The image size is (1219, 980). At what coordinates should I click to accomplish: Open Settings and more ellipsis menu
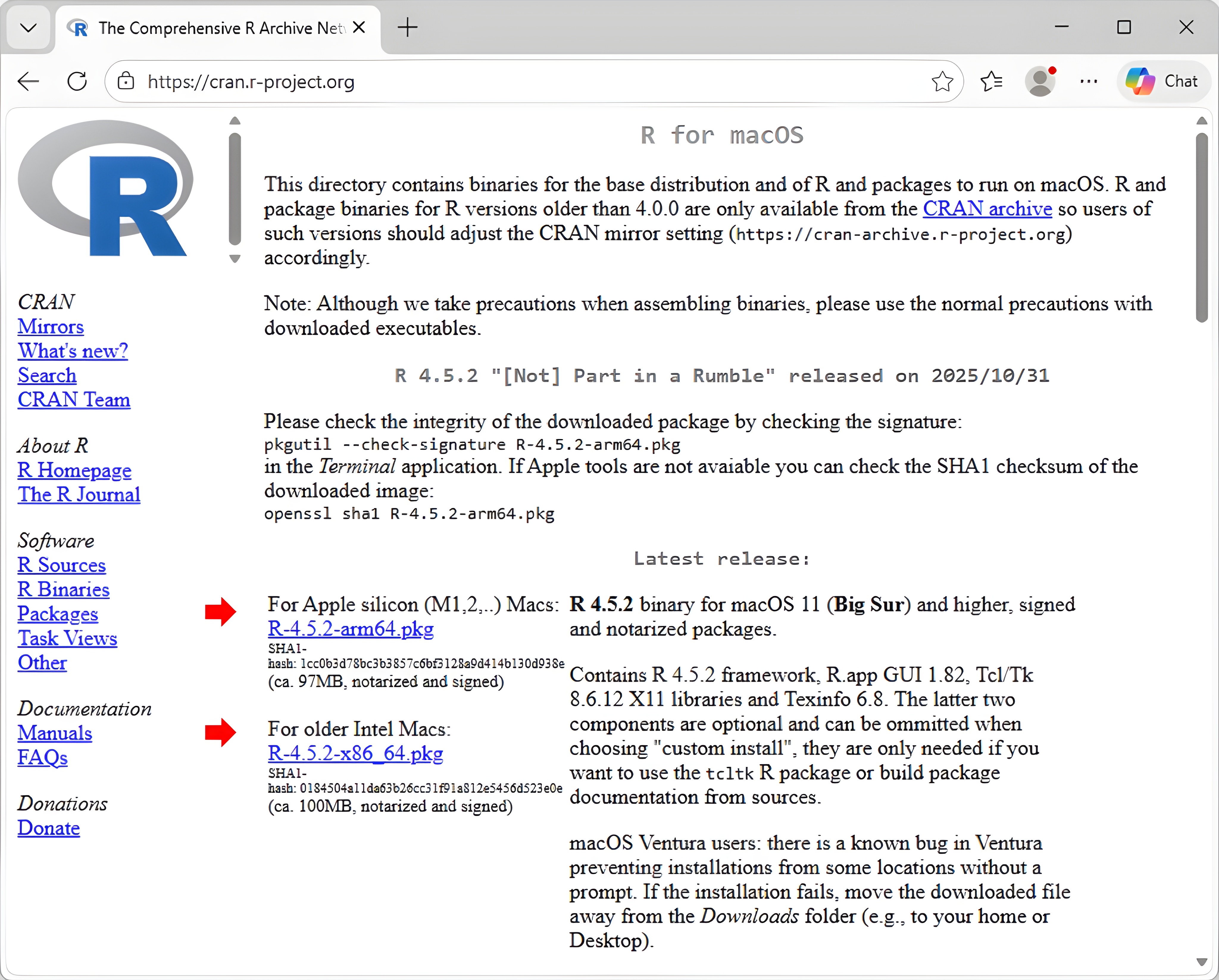pyautogui.click(x=1088, y=82)
